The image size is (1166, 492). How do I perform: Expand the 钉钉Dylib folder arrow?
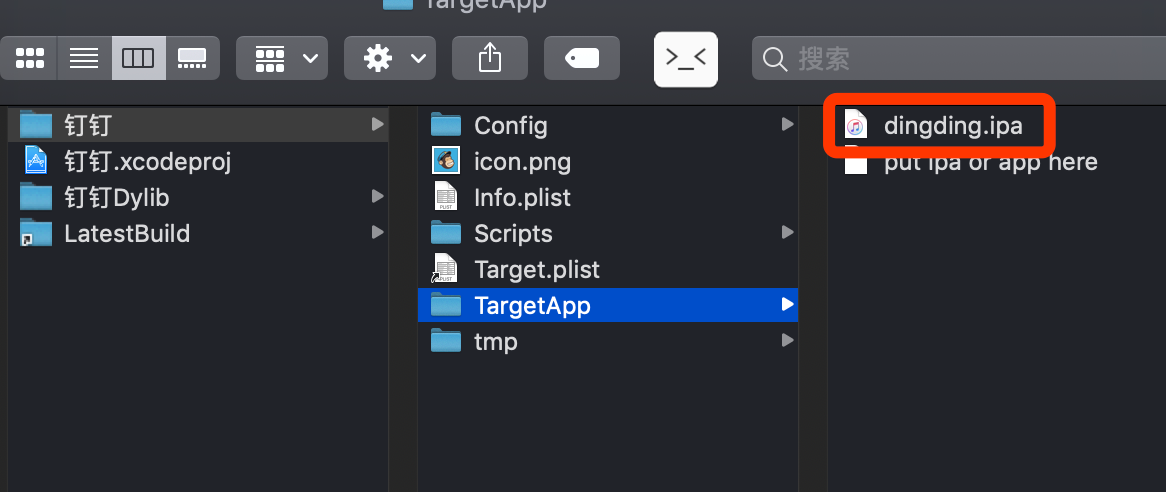click(x=378, y=197)
